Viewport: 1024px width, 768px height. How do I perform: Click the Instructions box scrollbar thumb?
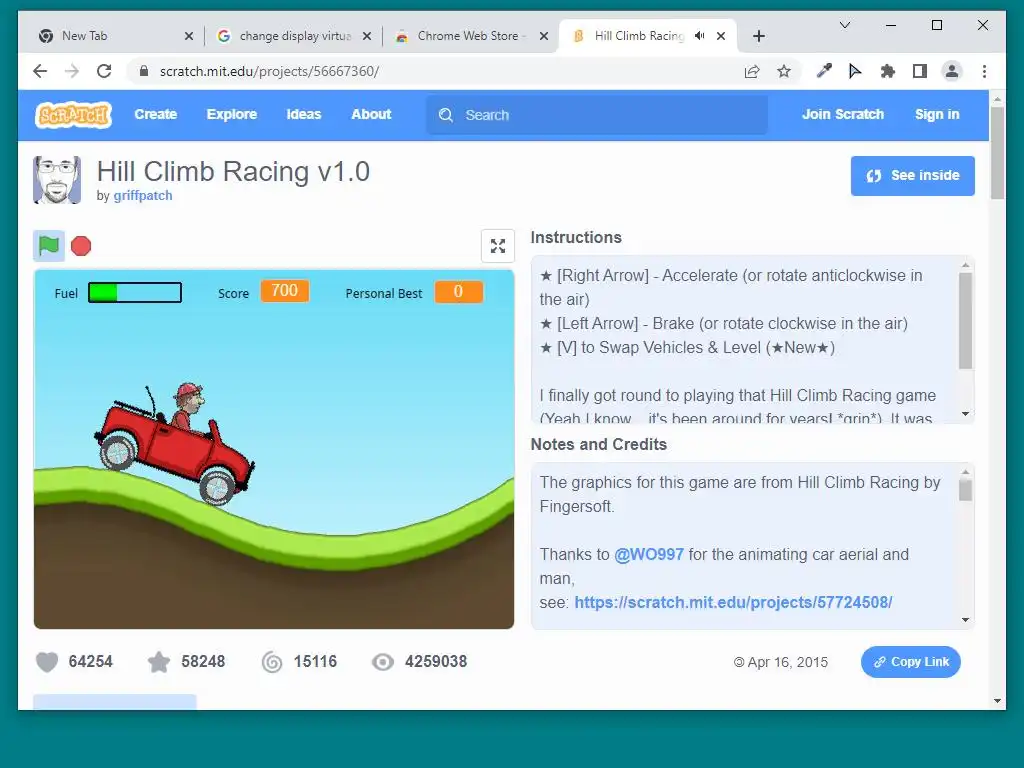click(x=965, y=321)
